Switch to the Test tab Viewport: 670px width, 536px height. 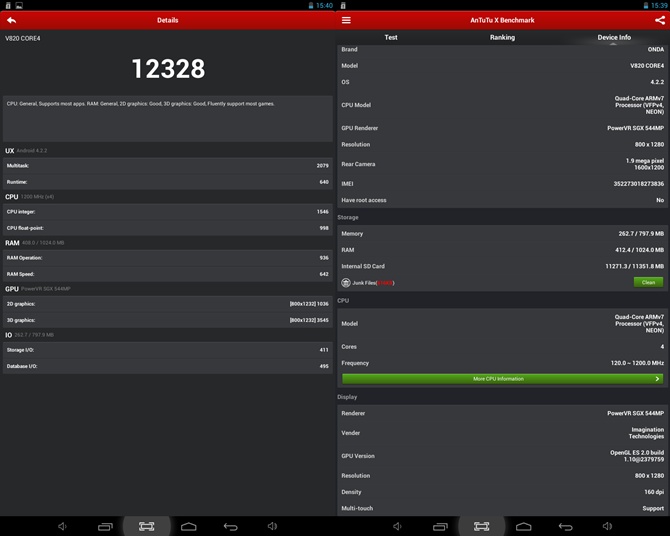pyautogui.click(x=391, y=37)
